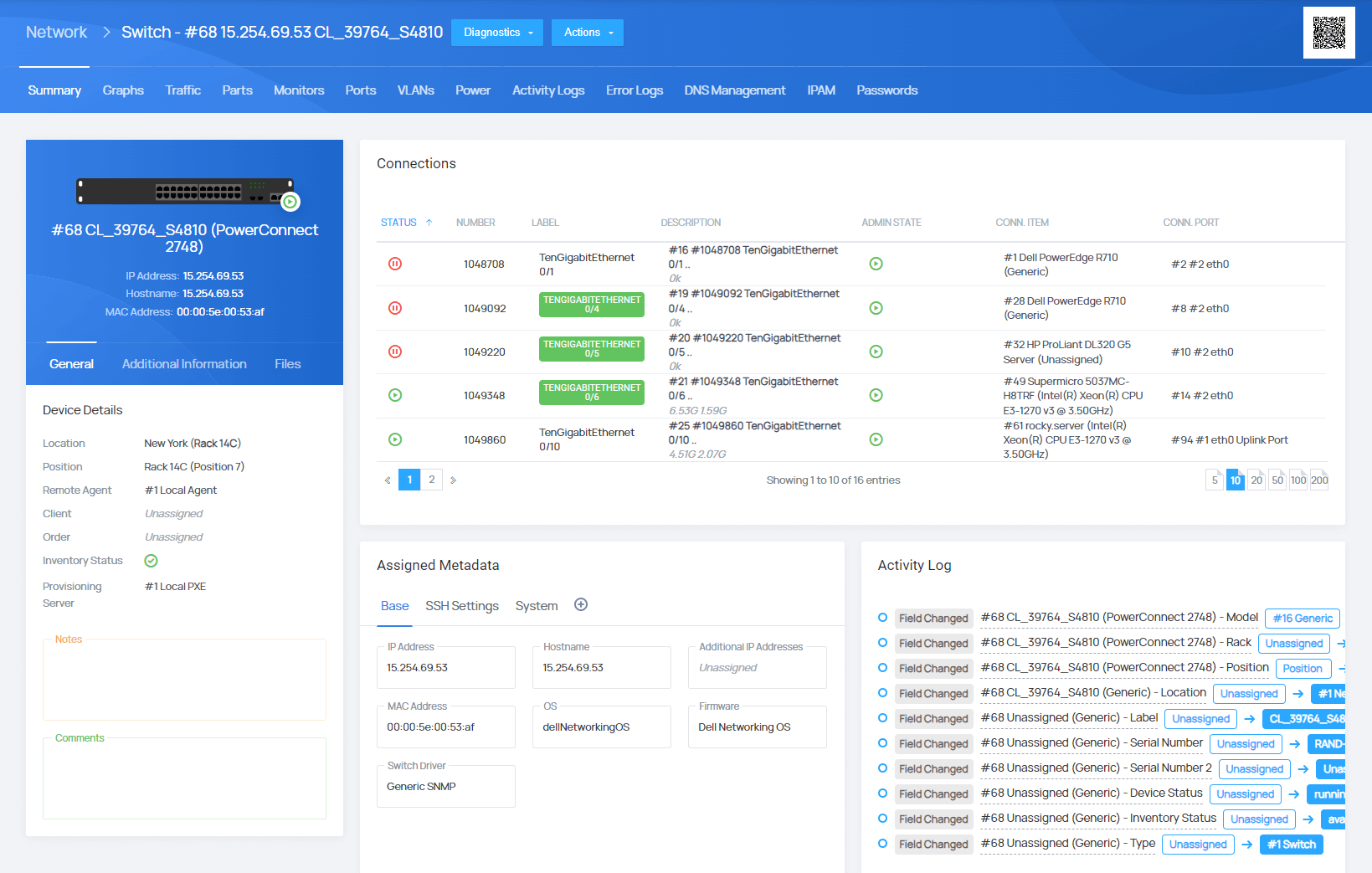Go to VLANs tab
Screen dimensions: 1372x873
(x=415, y=90)
